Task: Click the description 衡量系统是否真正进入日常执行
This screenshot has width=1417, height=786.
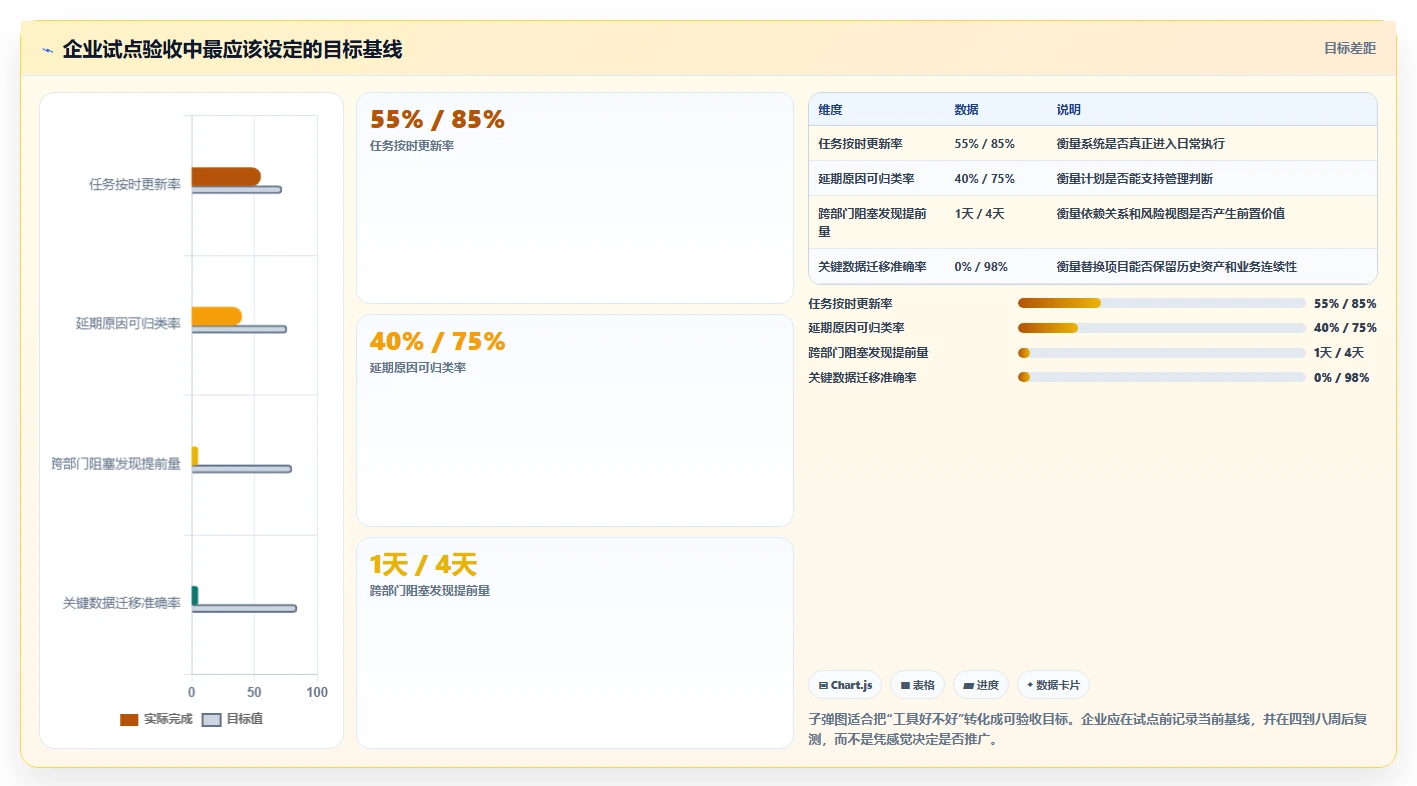Action: coord(1141,144)
